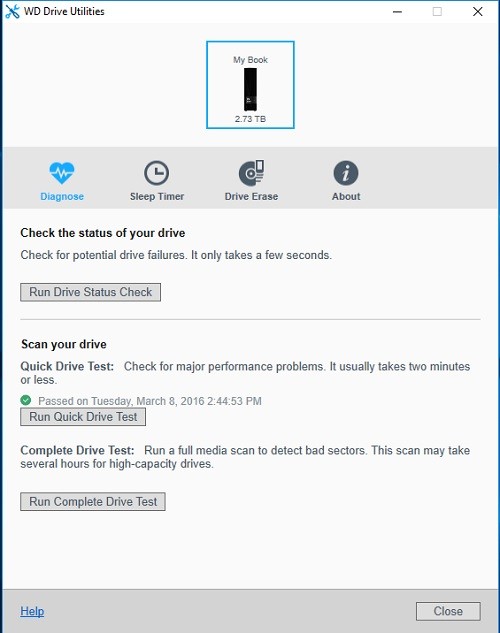This screenshot has height=633, width=500.
Task: Open the Diagnose heart-rate icon
Action: 62,173
